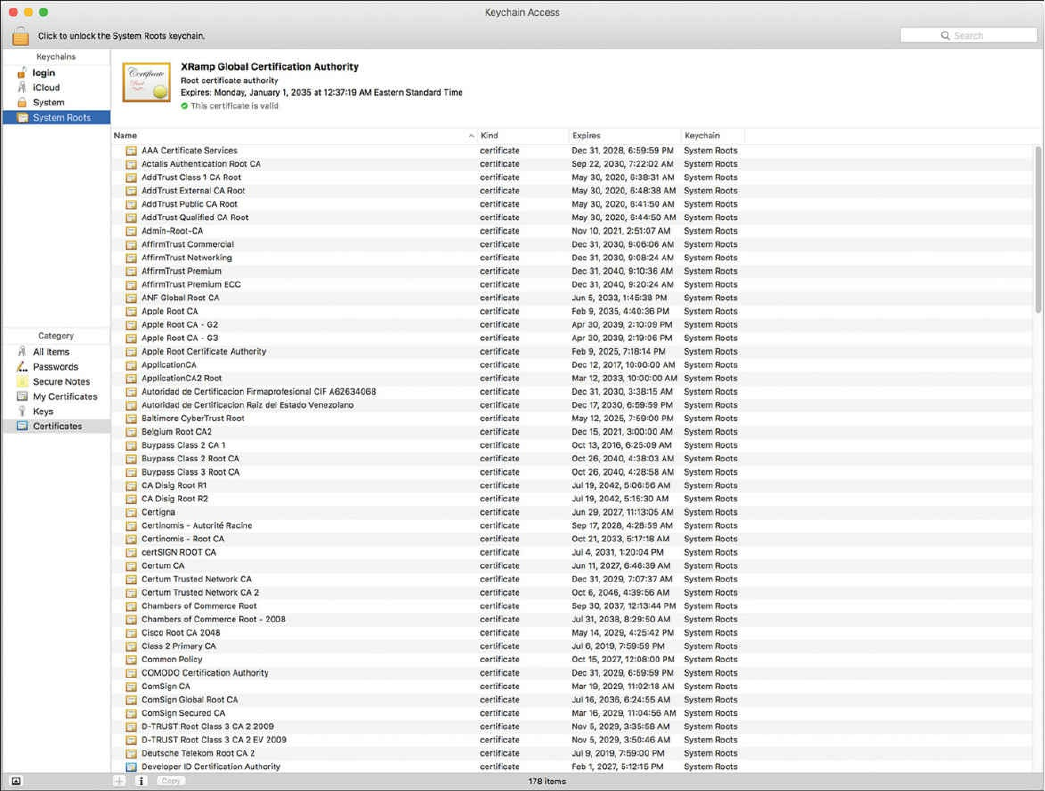Click the Cisco Root CA 2048 icon

pos(131,633)
